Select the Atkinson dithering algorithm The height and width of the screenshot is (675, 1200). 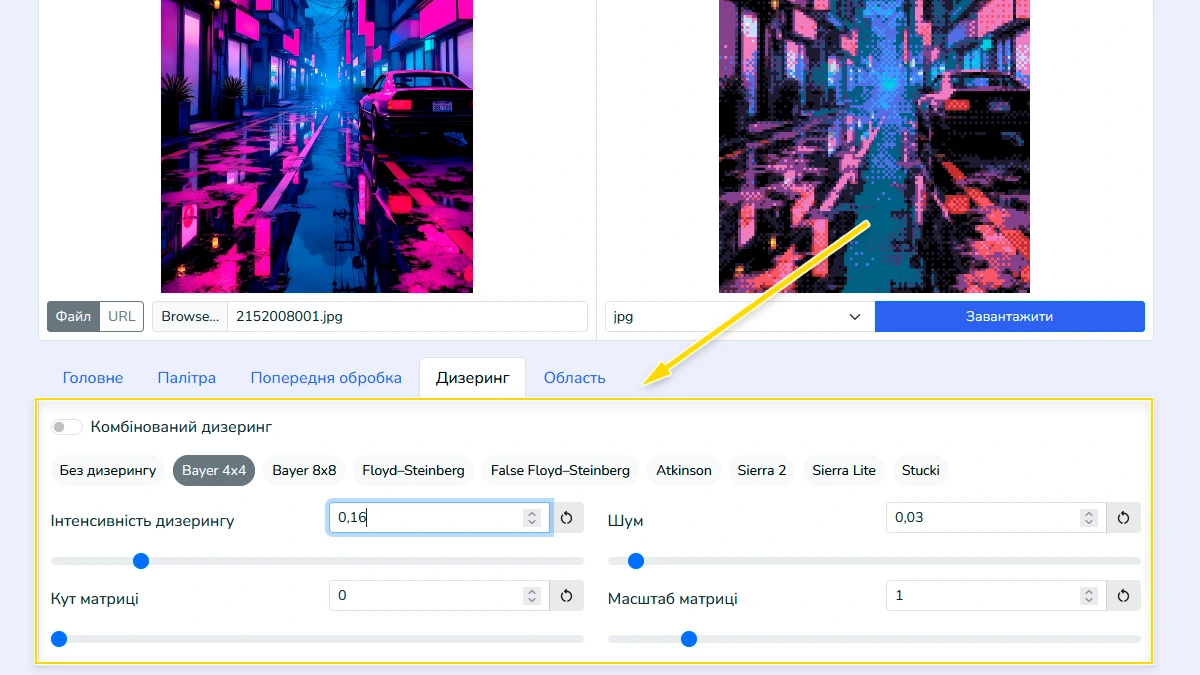click(684, 470)
